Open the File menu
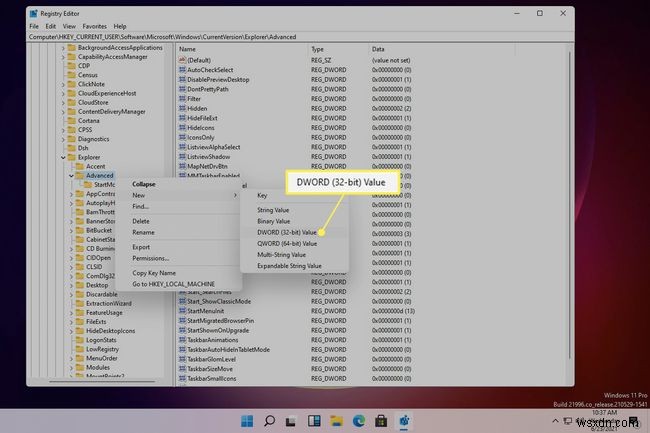This screenshot has height=433, width=650. click(x=34, y=26)
